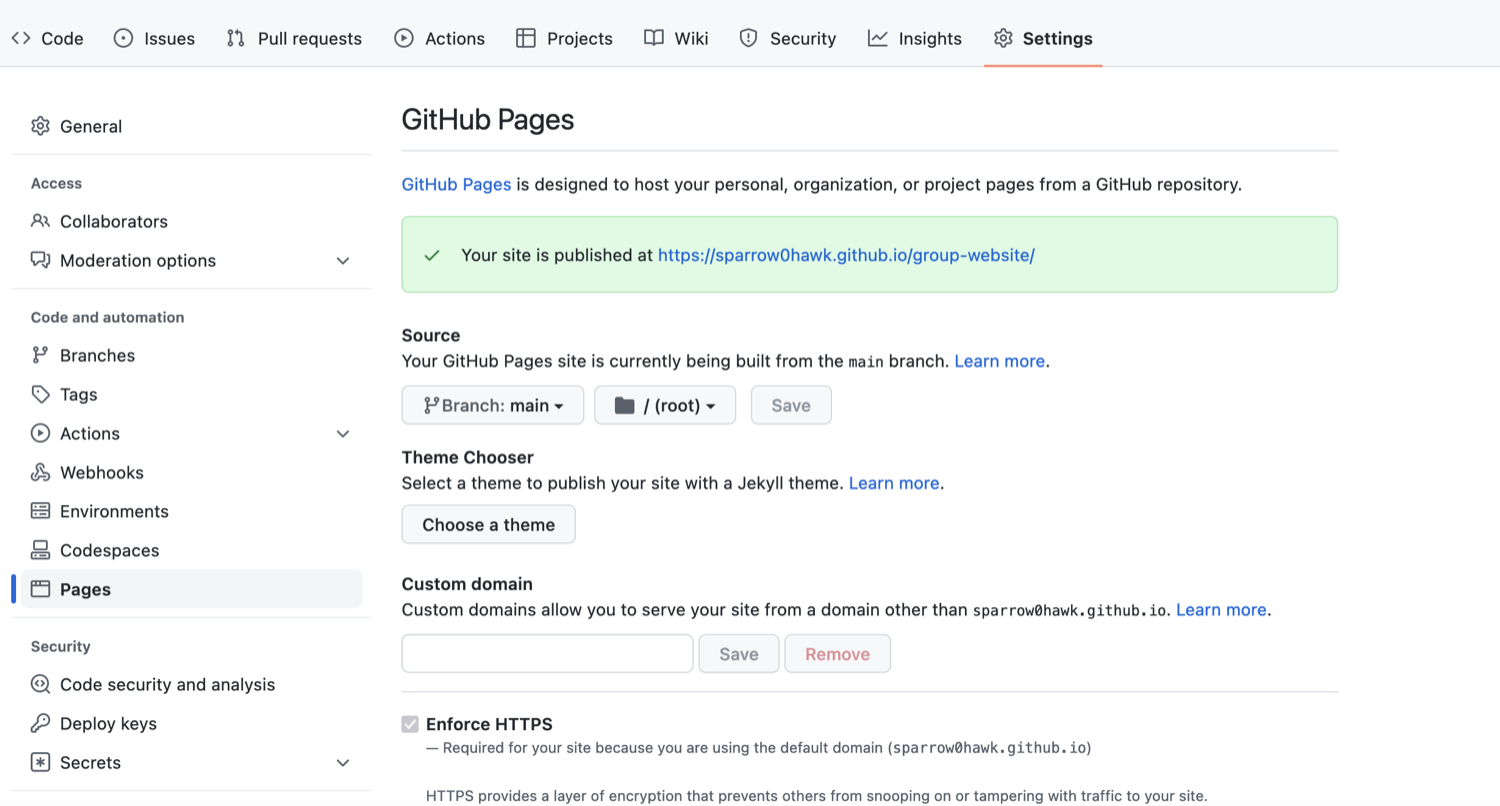Click the Environments server icon
The image size is (1500, 806).
pyautogui.click(x=40, y=511)
